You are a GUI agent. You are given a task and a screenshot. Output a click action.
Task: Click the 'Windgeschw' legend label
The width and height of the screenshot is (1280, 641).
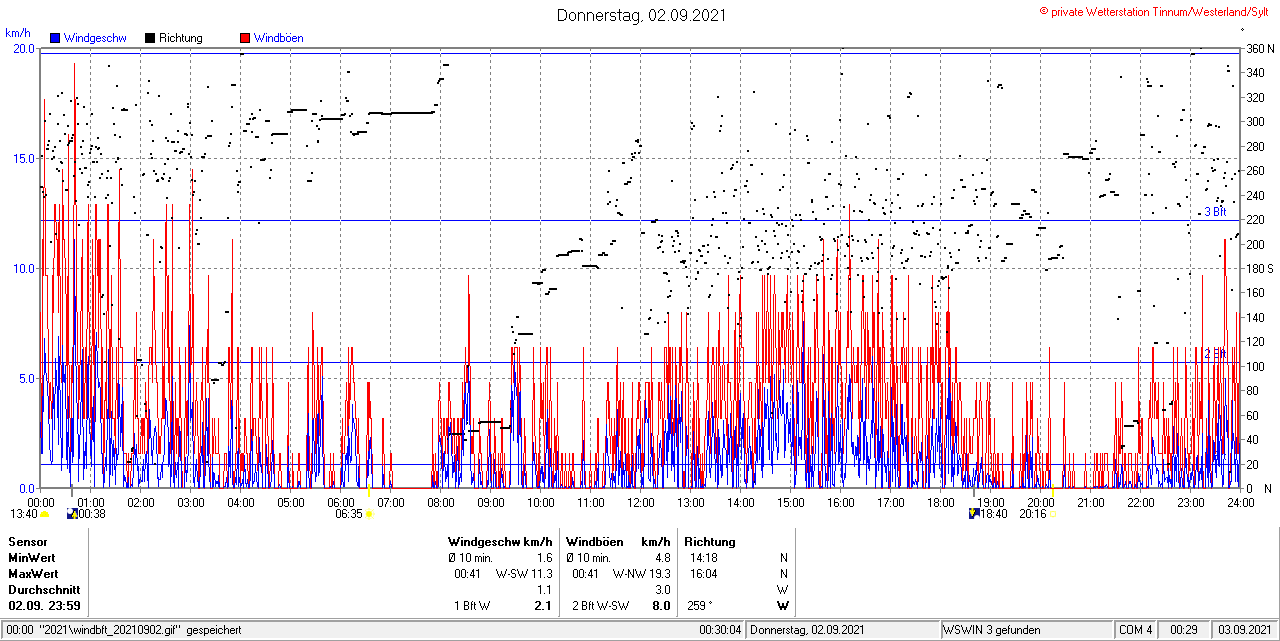click(95, 38)
